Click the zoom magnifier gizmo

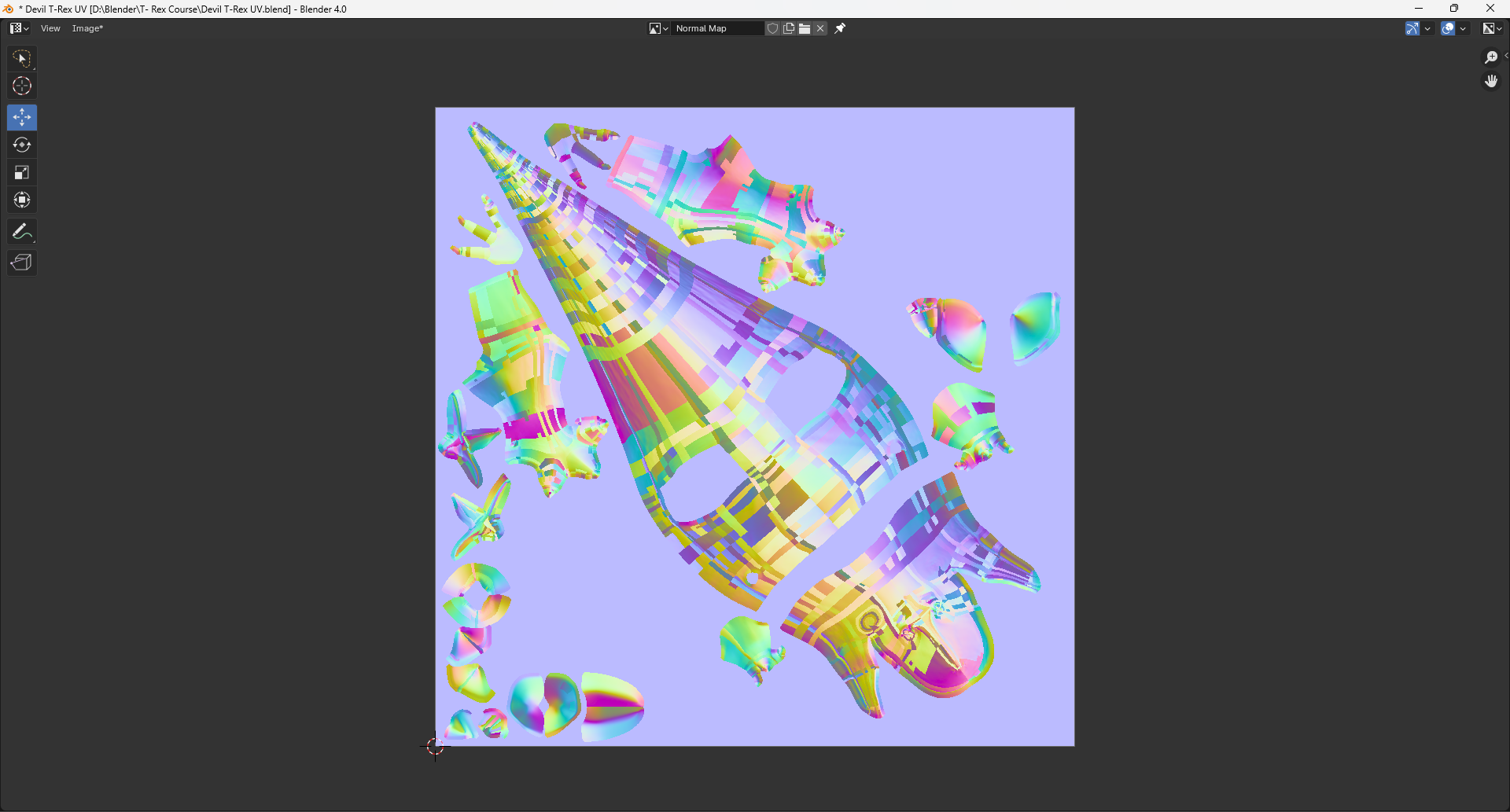pyautogui.click(x=1490, y=57)
